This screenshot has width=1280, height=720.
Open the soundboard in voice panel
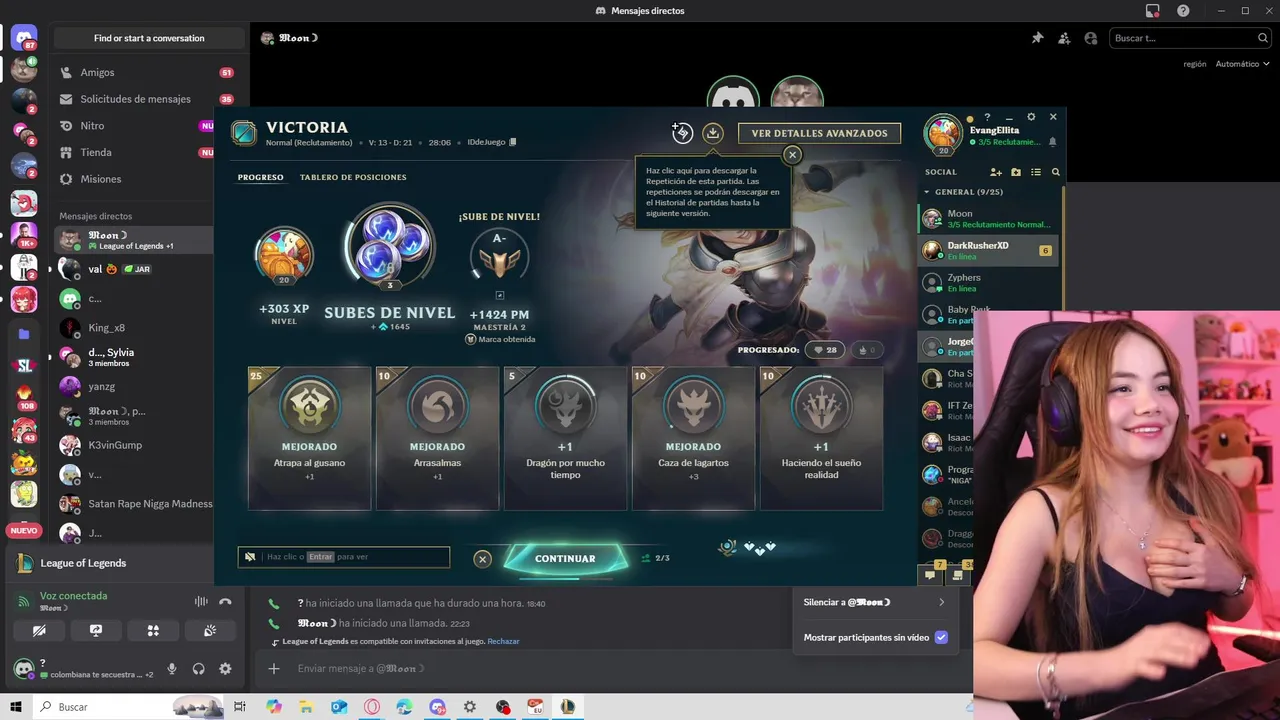click(x=210, y=631)
